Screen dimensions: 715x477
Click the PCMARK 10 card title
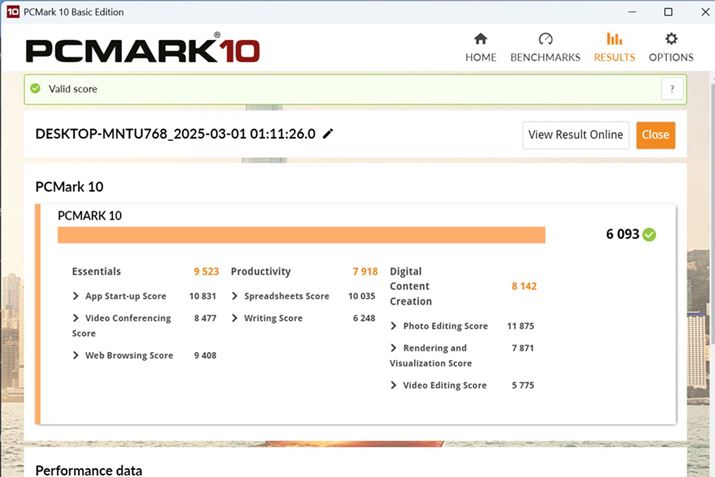click(89, 216)
